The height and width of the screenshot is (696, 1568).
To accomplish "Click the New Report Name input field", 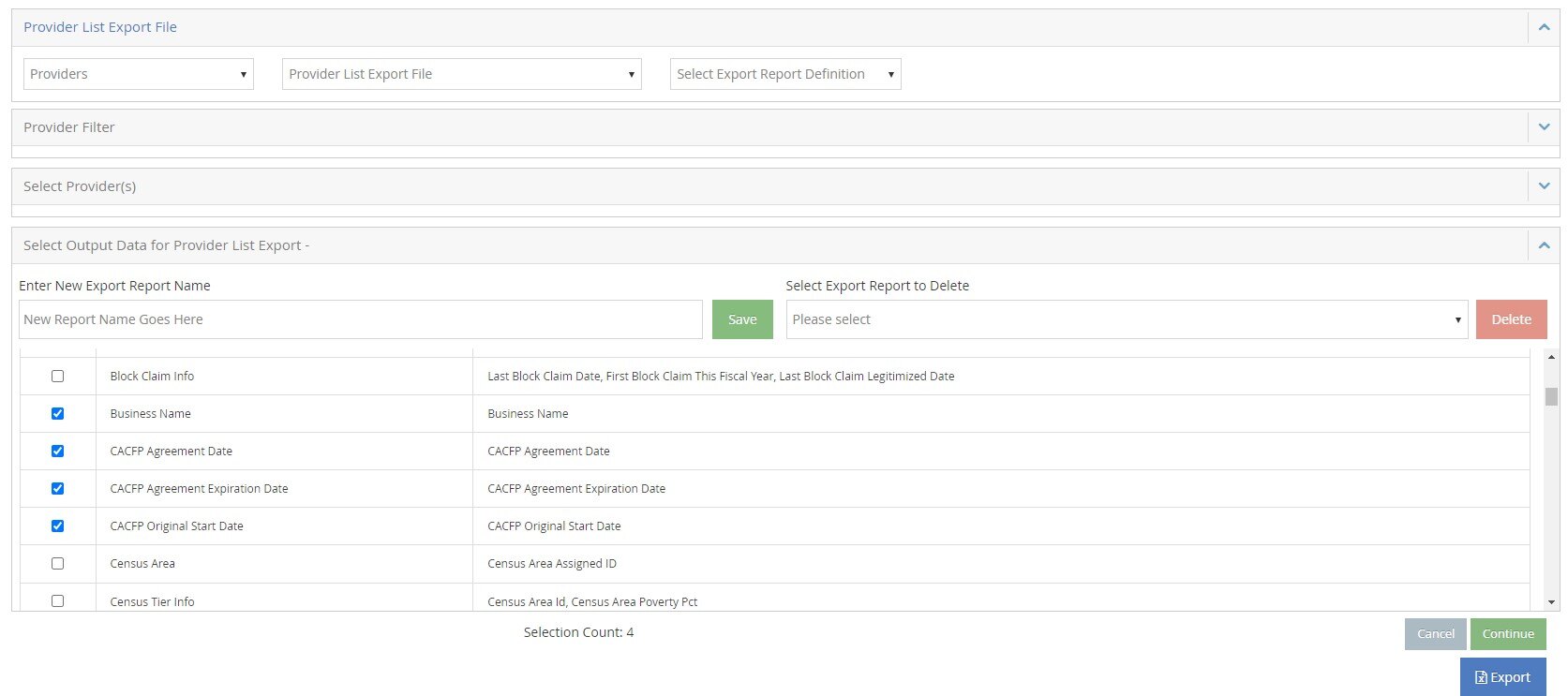I will point(360,319).
